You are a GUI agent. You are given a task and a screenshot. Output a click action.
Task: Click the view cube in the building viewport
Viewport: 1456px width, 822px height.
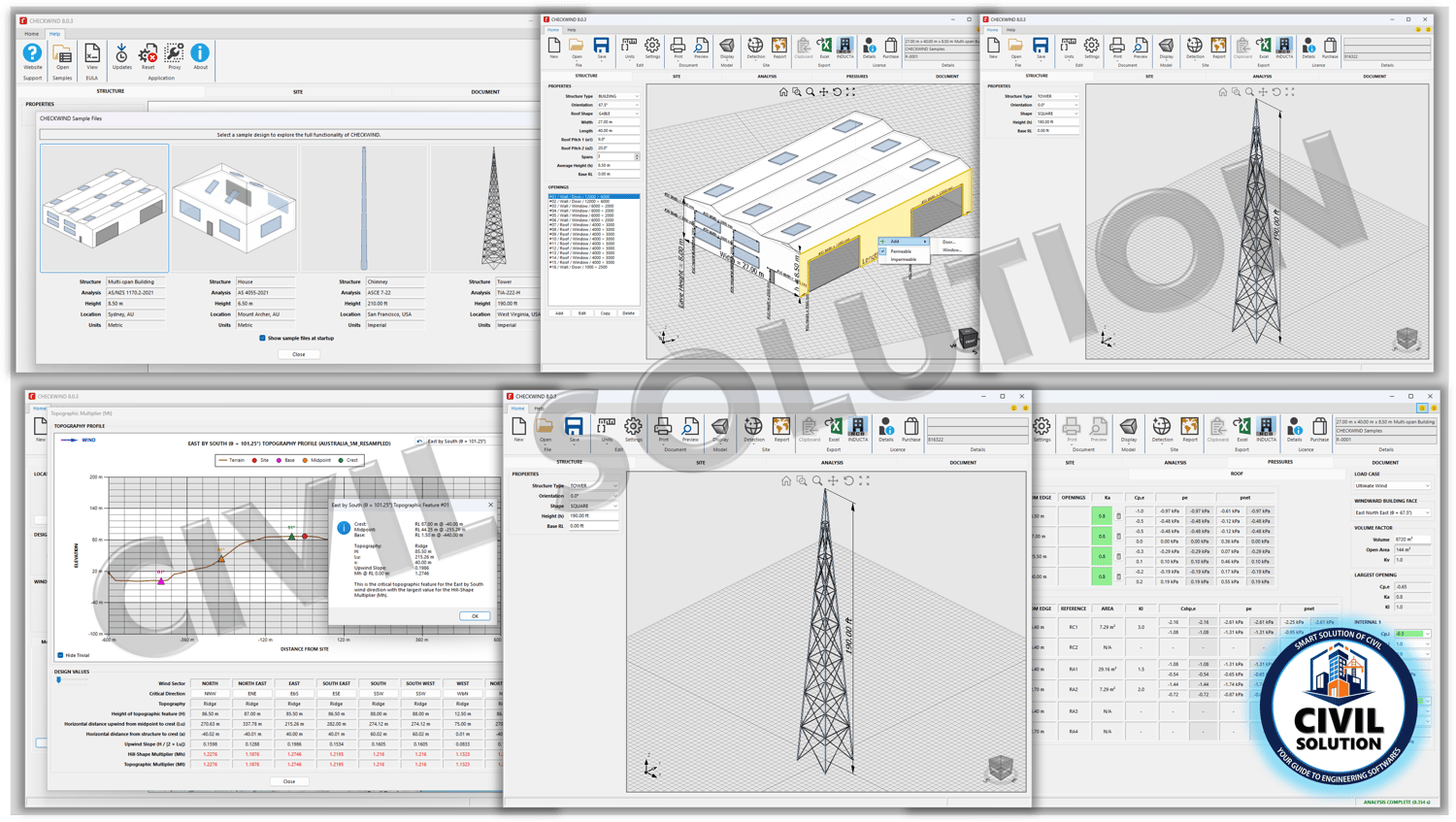click(x=968, y=339)
